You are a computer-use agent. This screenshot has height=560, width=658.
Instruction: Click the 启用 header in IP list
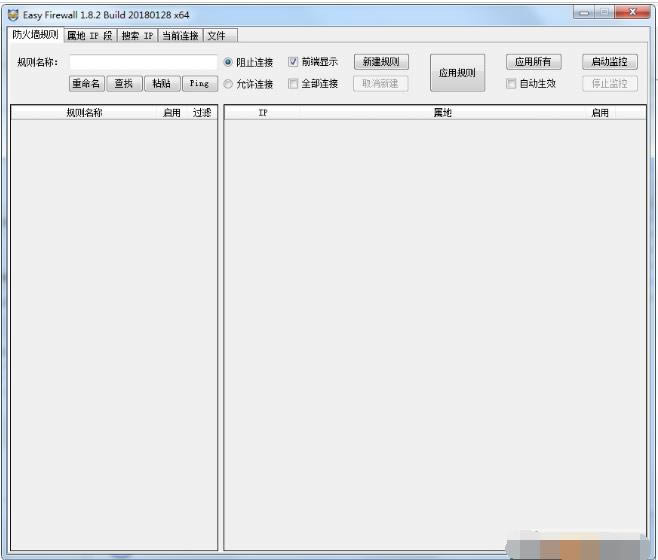[600, 113]
